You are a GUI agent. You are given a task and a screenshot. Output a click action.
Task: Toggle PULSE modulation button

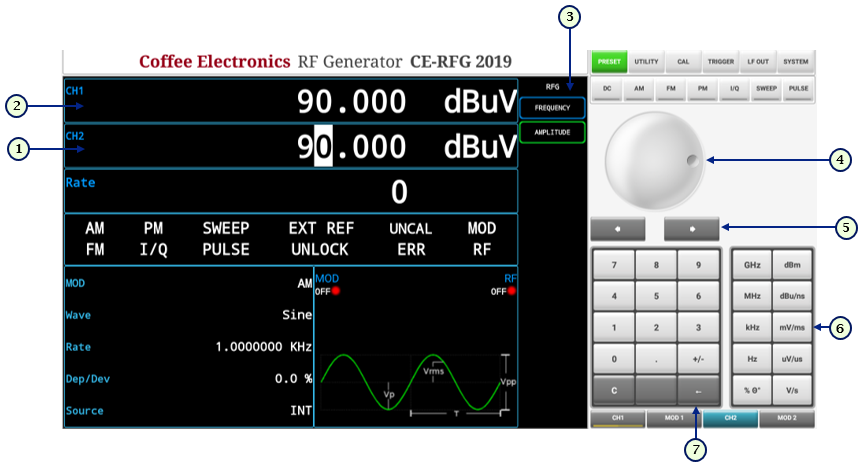pyautogui.click(x=798, y=89)
